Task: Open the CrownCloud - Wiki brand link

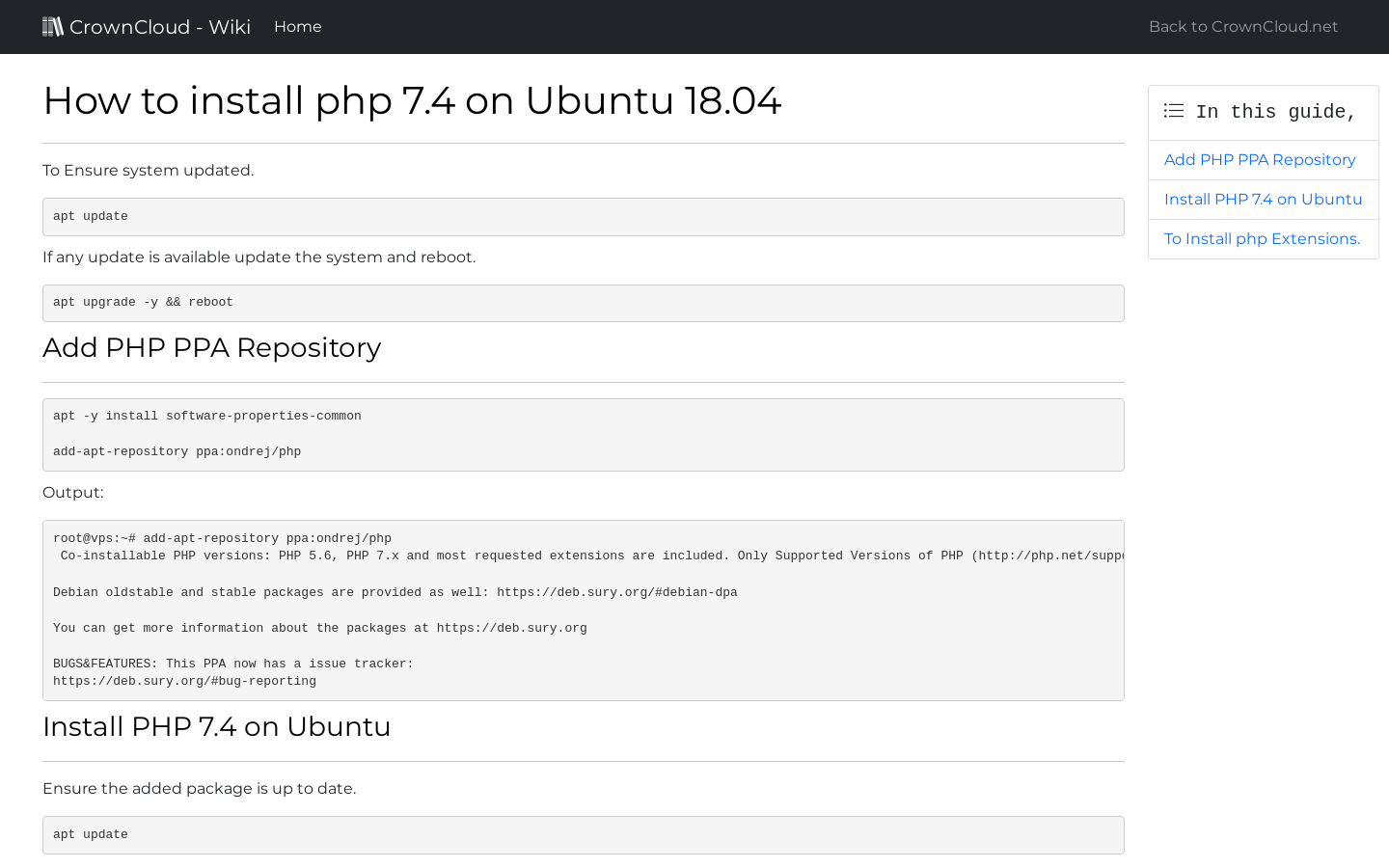Action: tap(159, 27)
